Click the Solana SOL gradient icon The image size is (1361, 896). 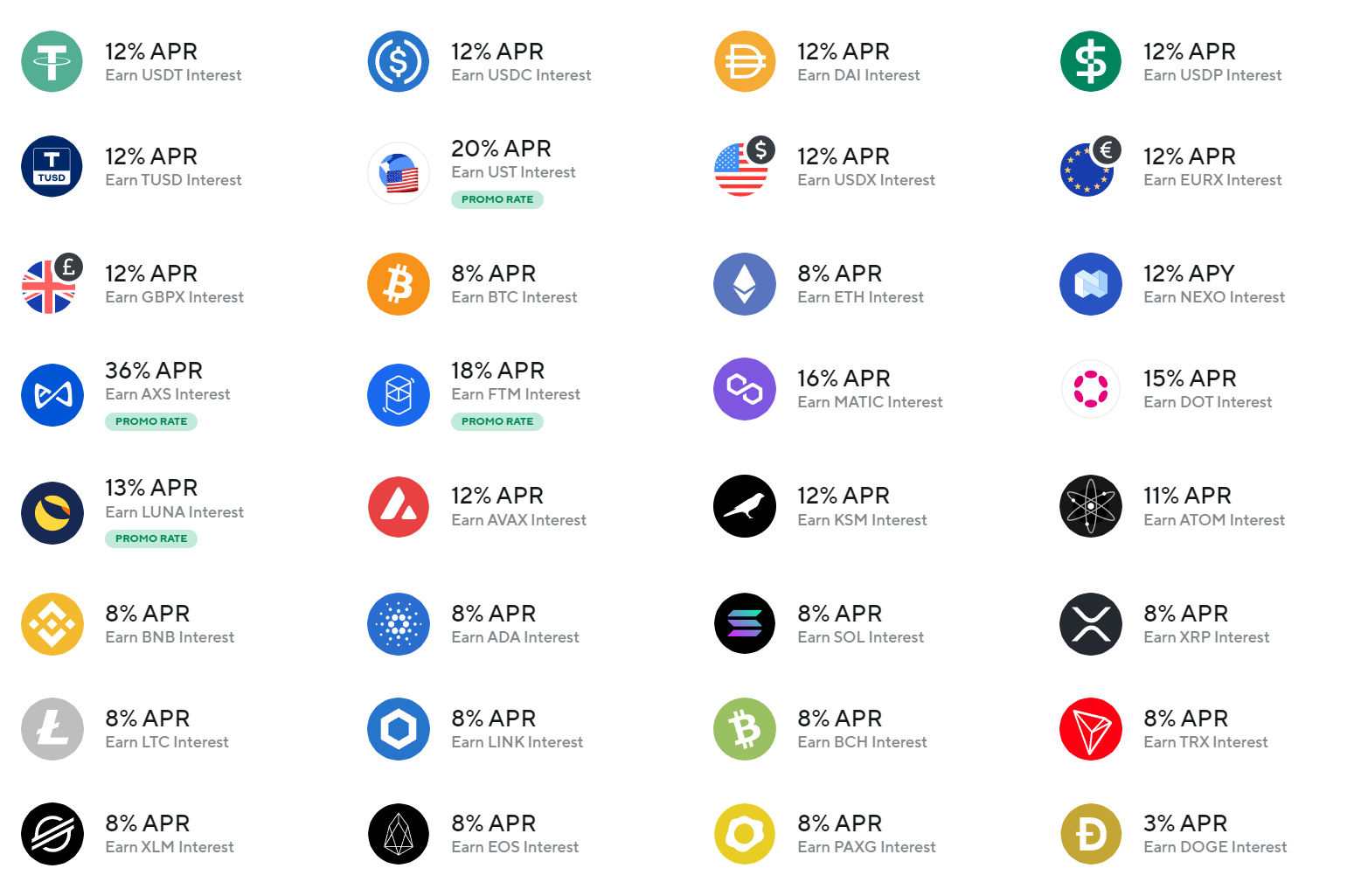click(745, 624)
